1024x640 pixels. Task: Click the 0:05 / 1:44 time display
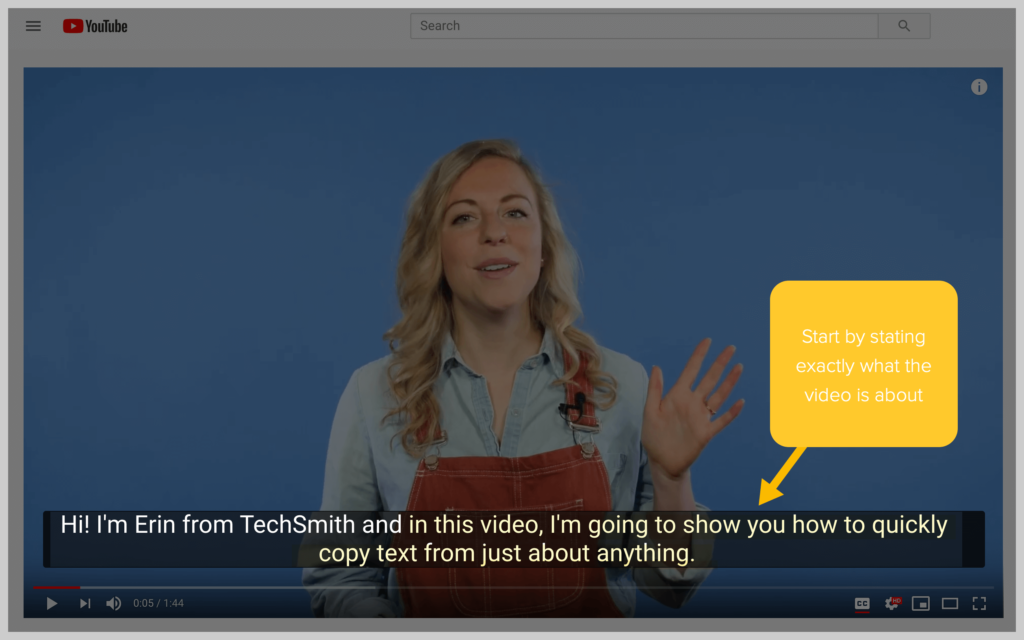[x=158, y=603]
